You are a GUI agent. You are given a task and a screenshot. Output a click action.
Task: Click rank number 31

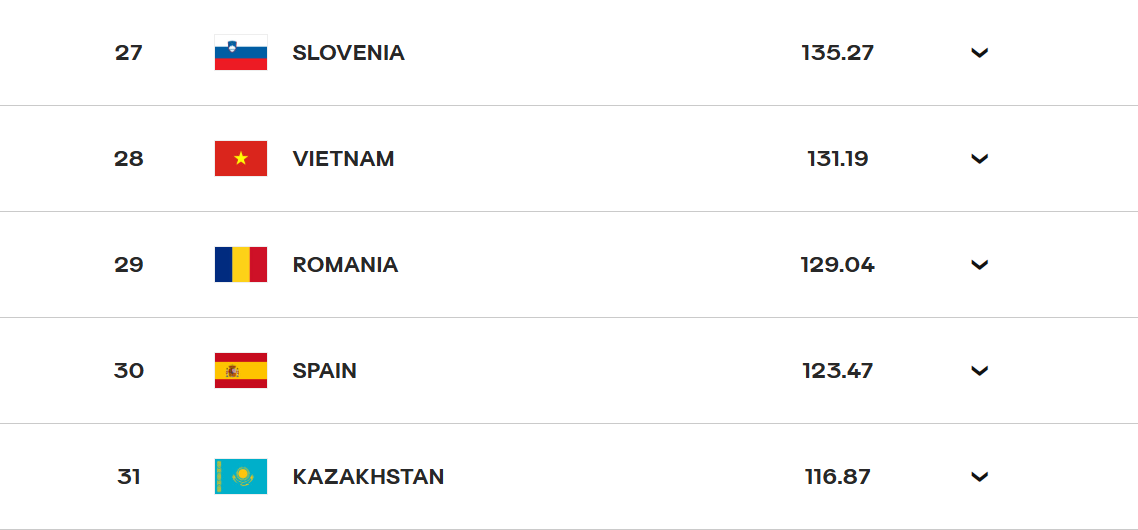coord(128,476)
